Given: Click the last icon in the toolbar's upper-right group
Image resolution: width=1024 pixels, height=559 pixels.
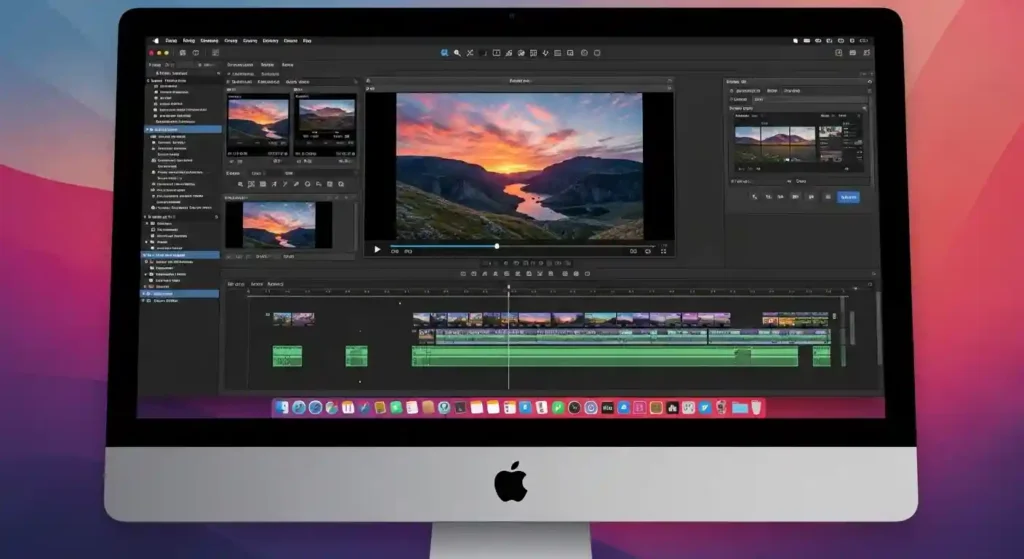Looking at the screenshot, I should point(866,53).
